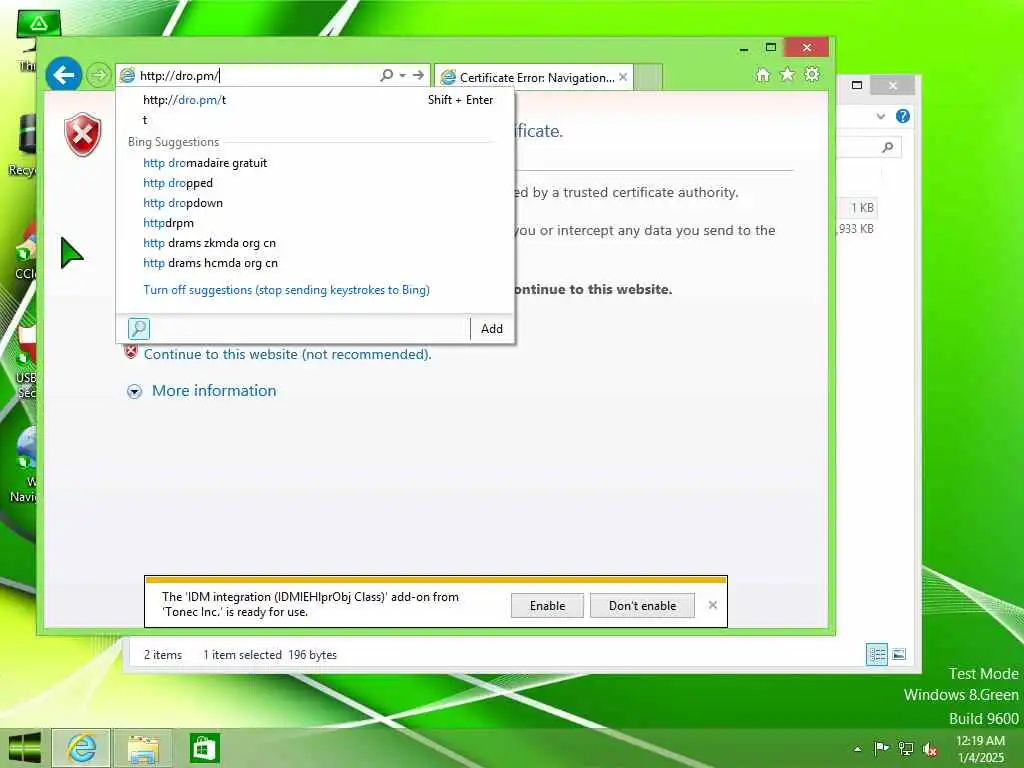Open the address bar autocomplete dropdown arrow
The width and height of the screenshot is (1024, 768).
pyautogui.click(x=402, y=75)
